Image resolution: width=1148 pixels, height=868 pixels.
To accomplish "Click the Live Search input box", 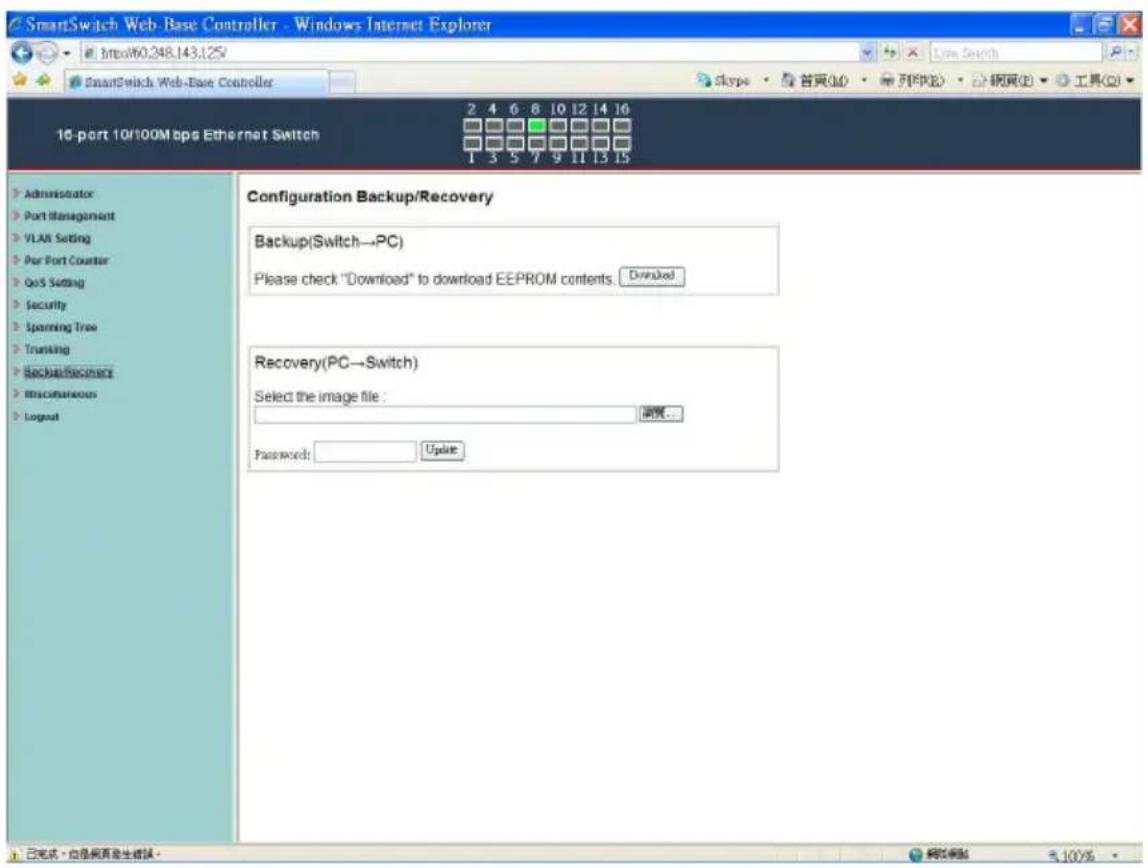I will click(1016, 53).
